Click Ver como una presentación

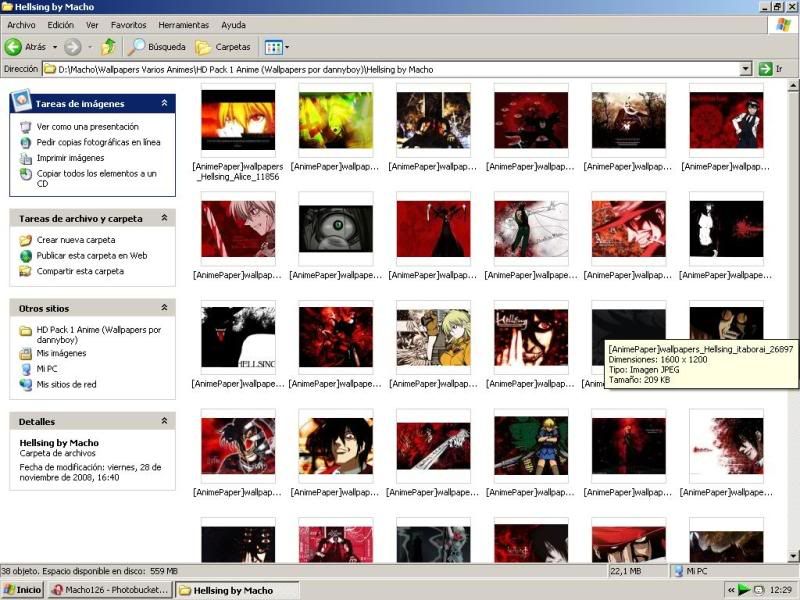(88, 127)
